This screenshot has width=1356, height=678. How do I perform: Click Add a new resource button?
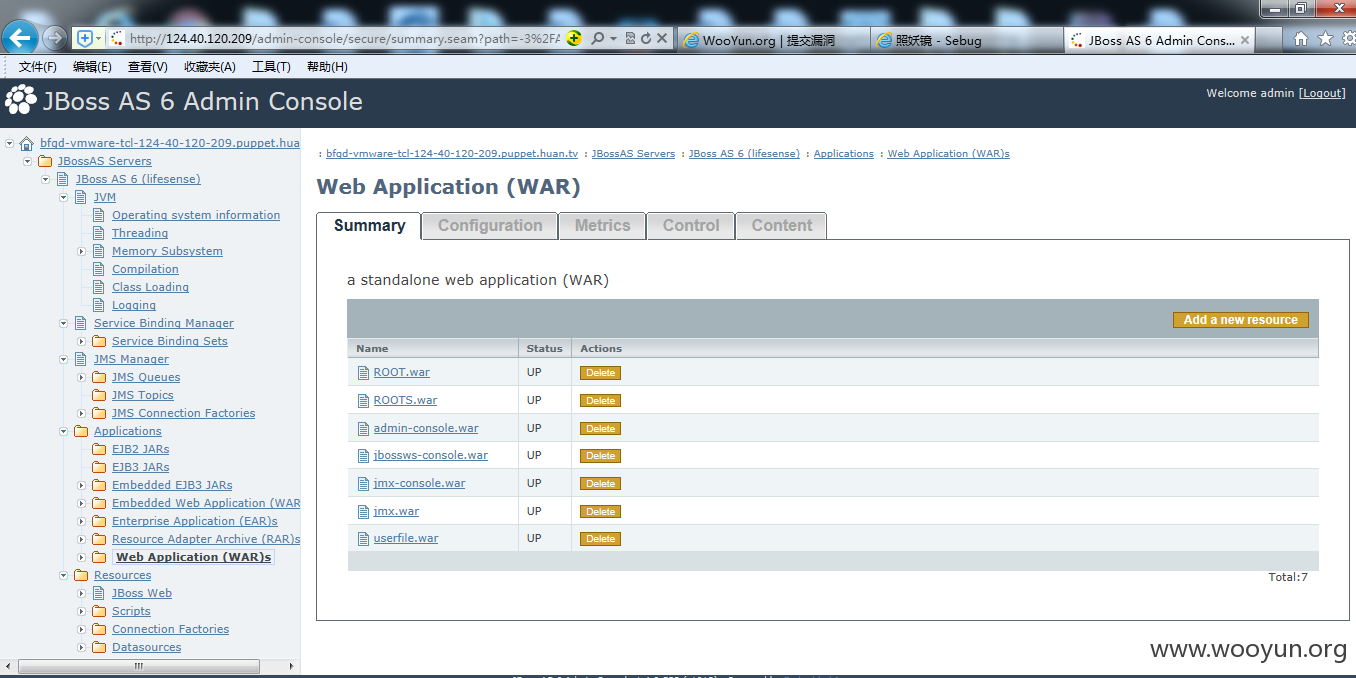tap(1240, 320)
